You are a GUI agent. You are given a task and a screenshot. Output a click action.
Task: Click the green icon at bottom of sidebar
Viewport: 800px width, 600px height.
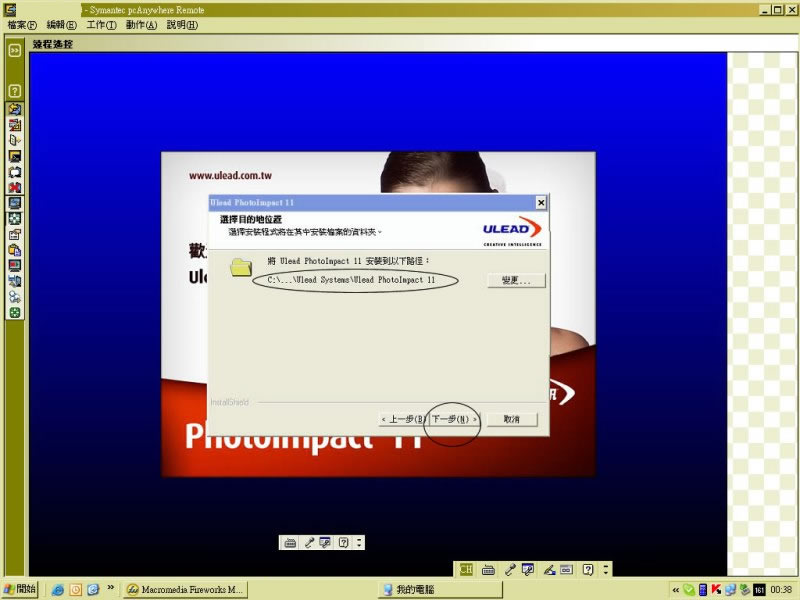click(15, 312)
